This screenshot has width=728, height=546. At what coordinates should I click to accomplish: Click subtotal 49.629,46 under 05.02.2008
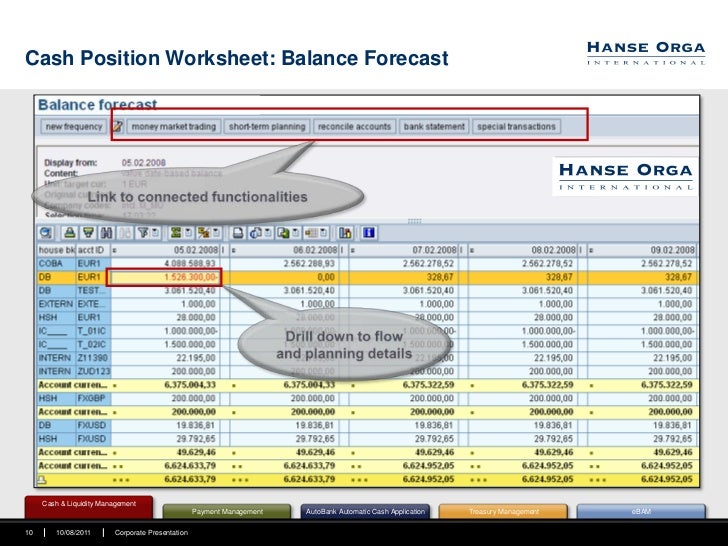(195, 452)
